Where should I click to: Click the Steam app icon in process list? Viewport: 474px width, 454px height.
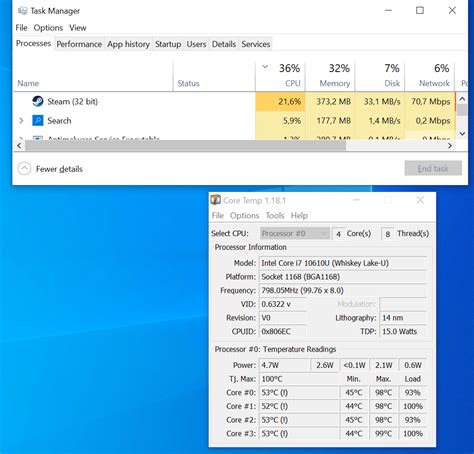(38, 101)
